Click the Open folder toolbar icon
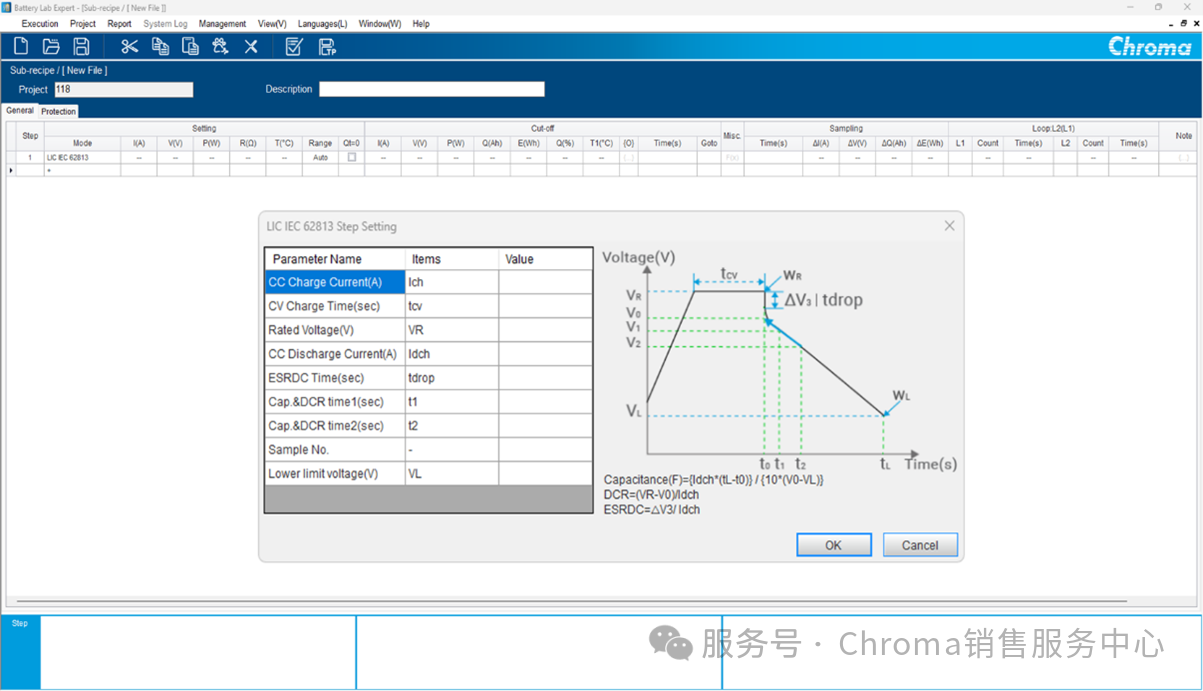Image resolution: width=1203 pixels, height=691 pixels. 51,46
